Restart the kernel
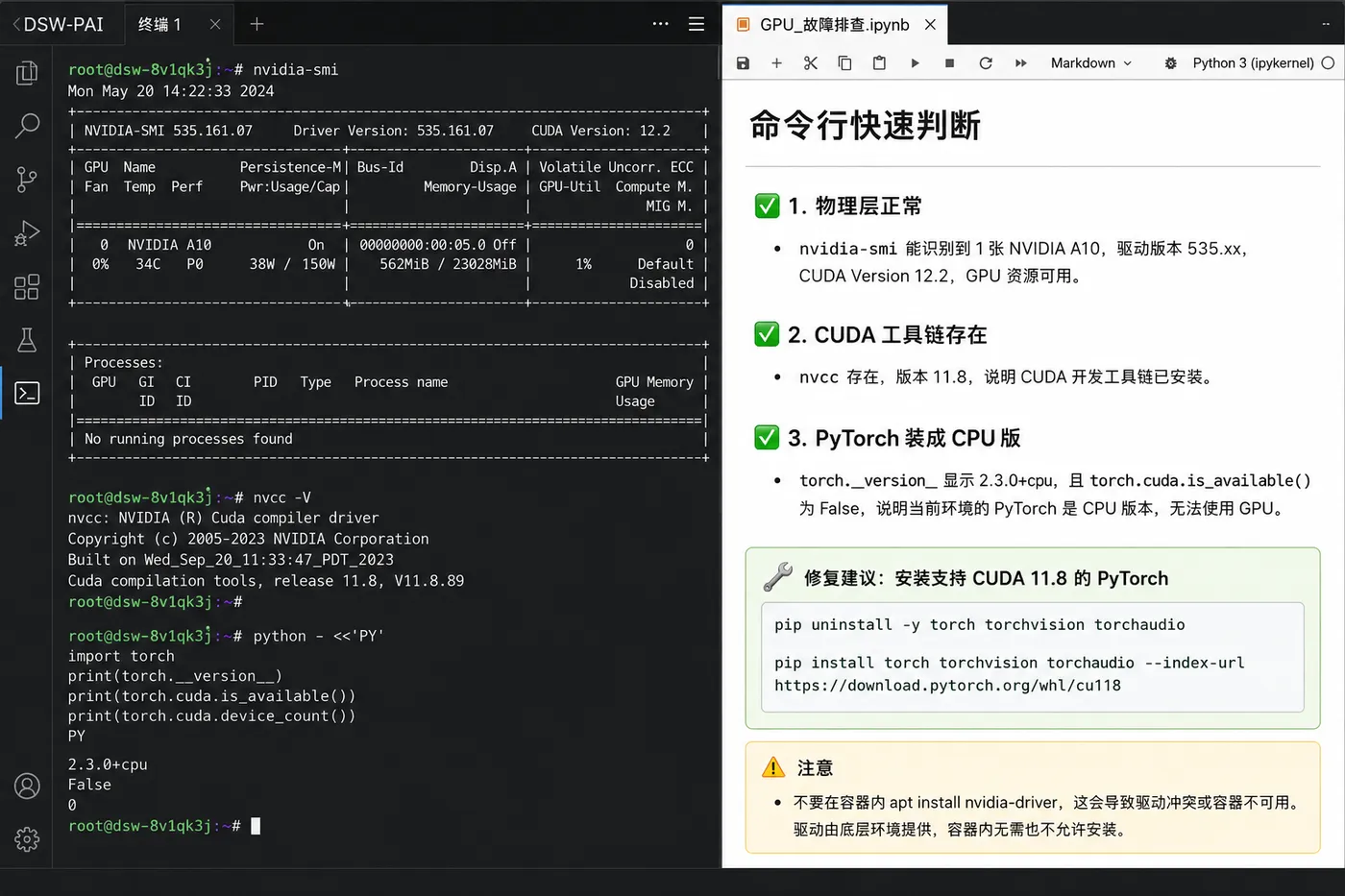The height and width of the screenshot is (896, 1345). (986, 63)
